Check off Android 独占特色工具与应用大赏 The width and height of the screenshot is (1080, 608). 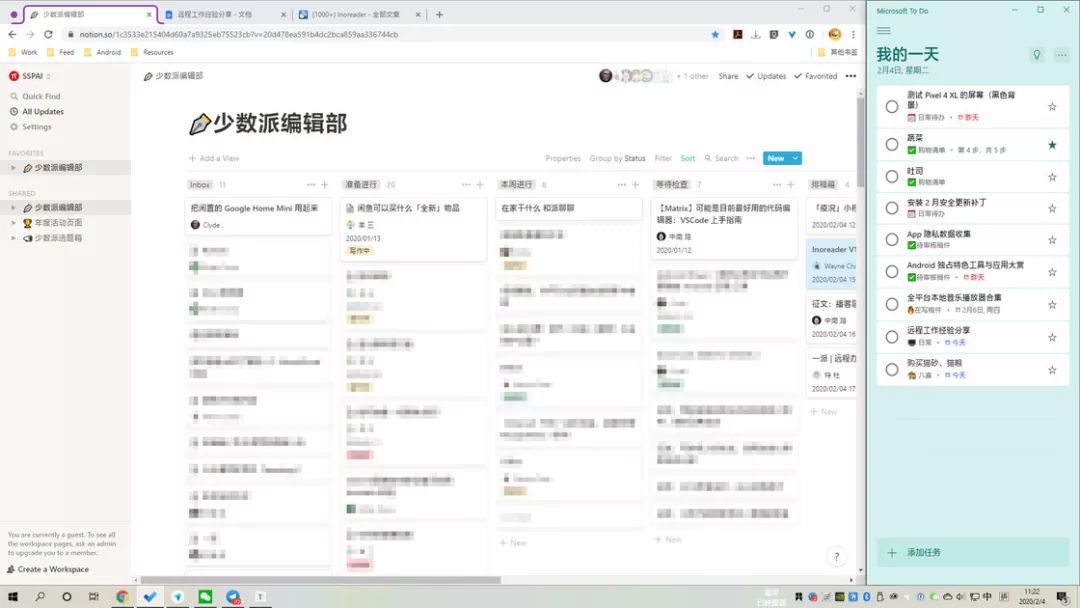coord(891,271)
